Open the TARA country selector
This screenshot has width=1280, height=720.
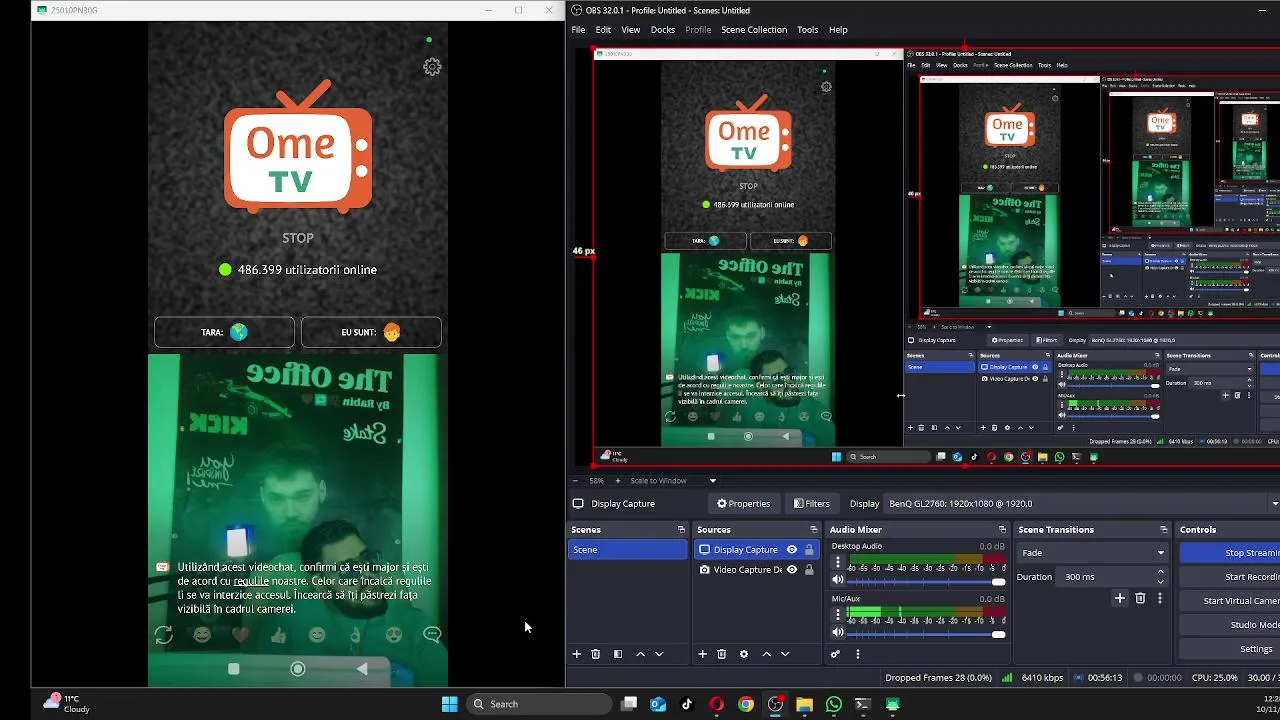pos(224,332)
